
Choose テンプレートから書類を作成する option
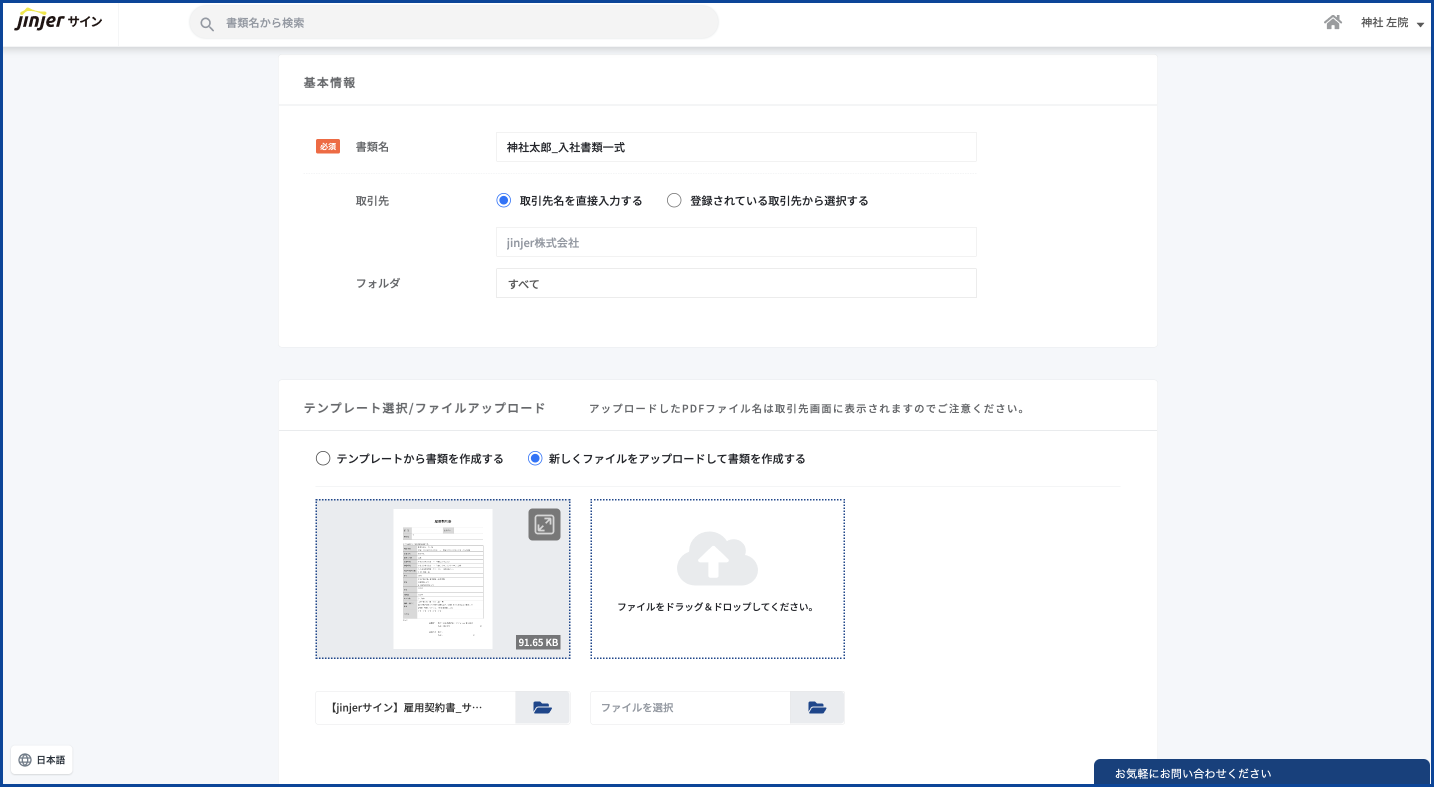click(x=323, y=459)
